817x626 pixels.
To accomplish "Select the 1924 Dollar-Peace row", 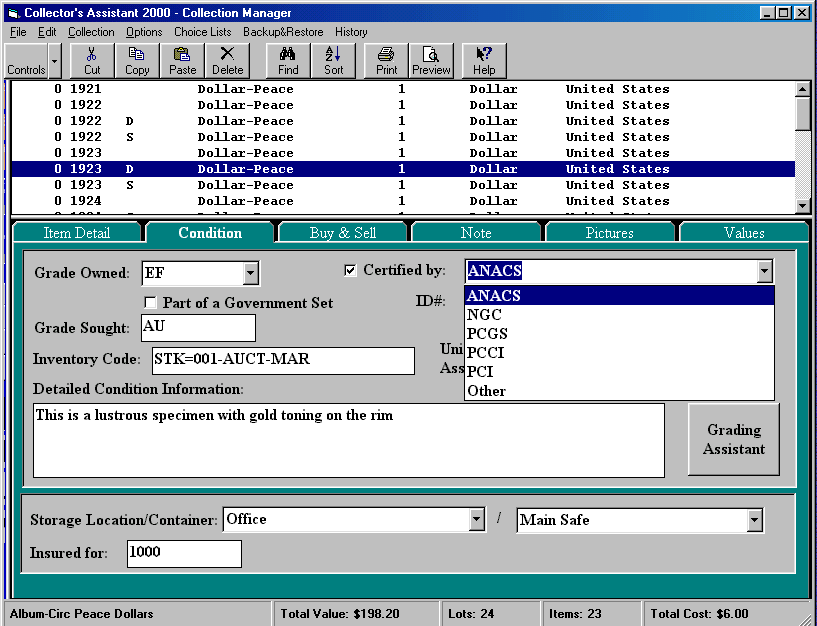I will [403, 201].
